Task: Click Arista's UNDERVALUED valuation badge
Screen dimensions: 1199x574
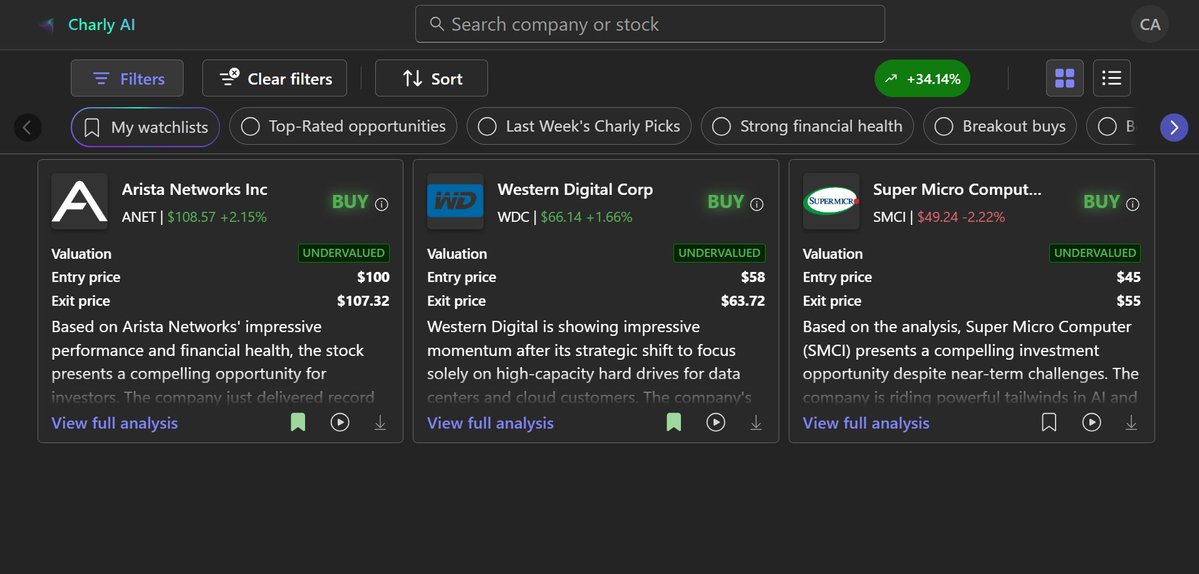Action: tap(344, 253)
